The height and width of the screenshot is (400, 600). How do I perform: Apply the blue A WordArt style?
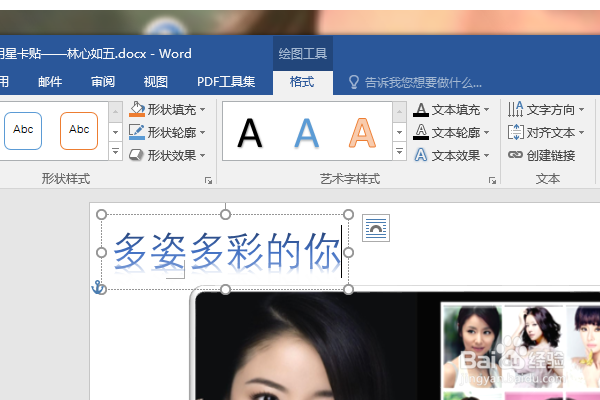[x=306, y=133]
